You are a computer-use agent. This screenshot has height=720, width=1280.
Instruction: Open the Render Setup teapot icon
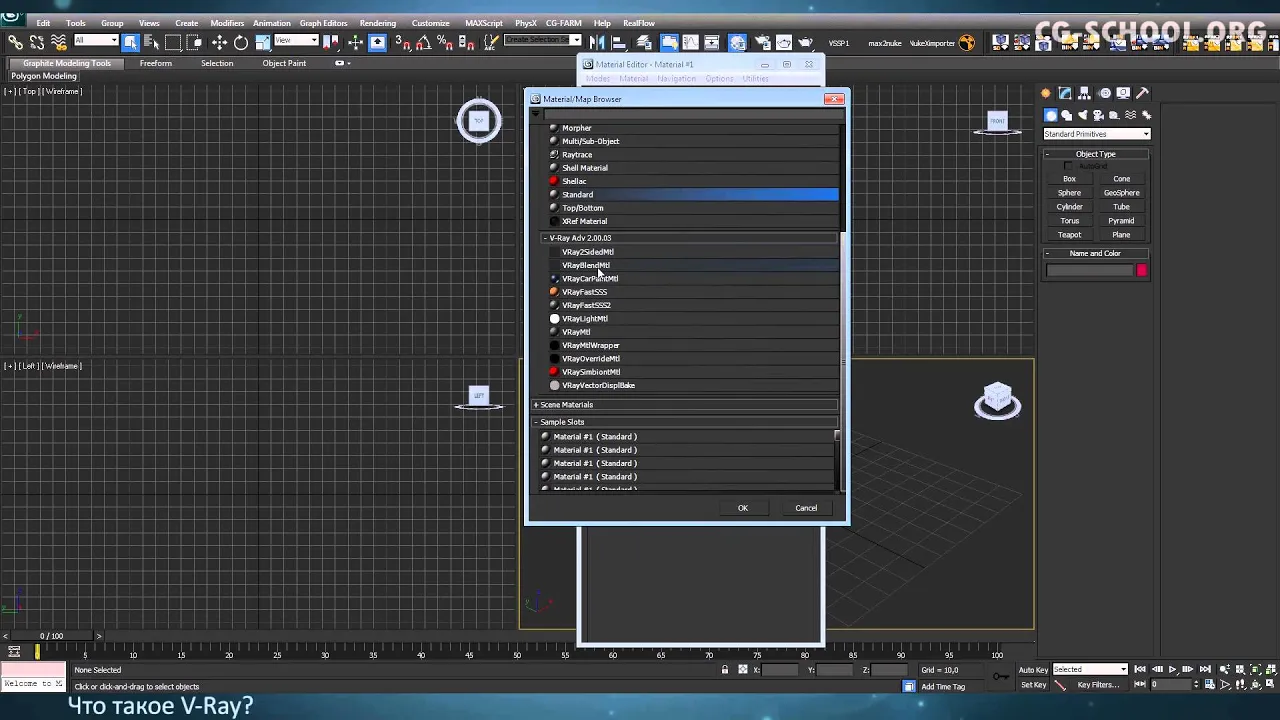761,42
